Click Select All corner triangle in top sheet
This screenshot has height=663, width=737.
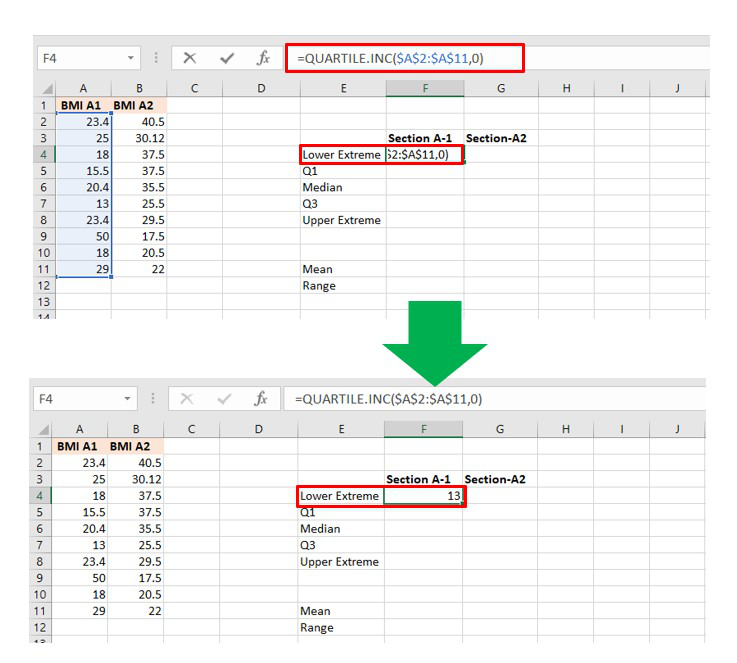(47, 89)
